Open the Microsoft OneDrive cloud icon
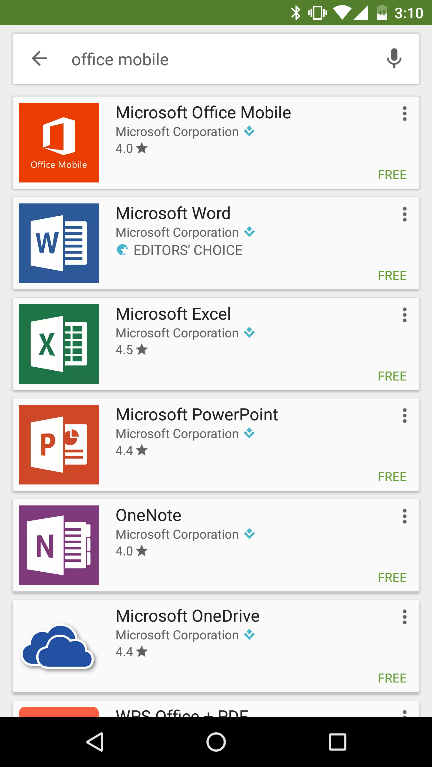432x767 pixels. click(59, 646)
